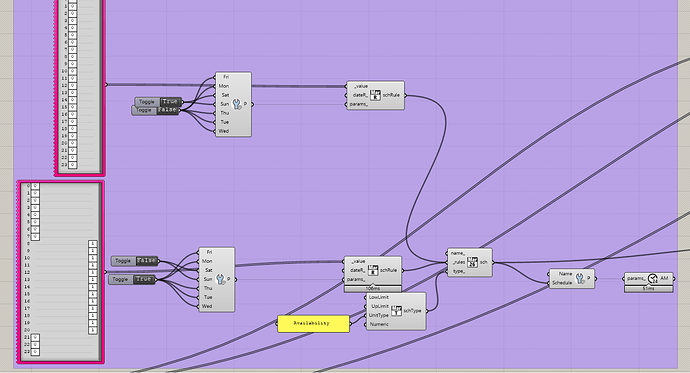Click the LowLimit input port
The image size is (690, 373).
point(378,297)
